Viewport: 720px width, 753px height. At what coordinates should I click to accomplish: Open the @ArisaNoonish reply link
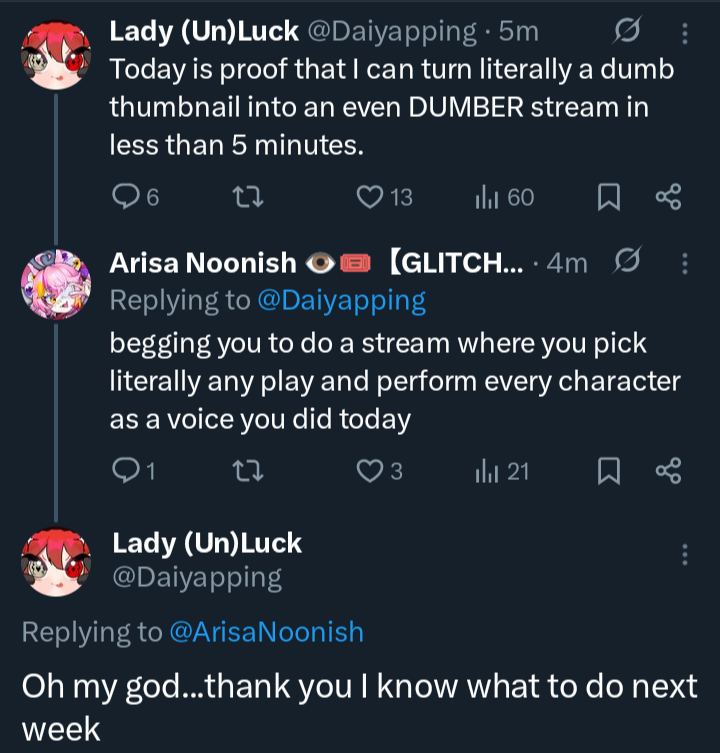[x=266, y=632]
